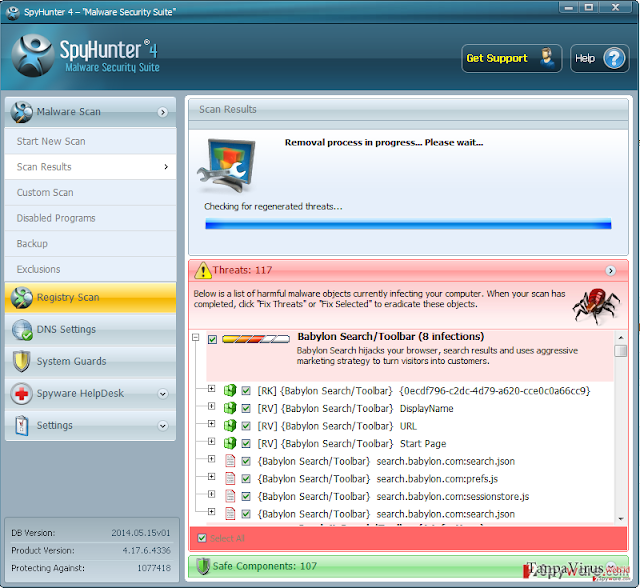The width and height of the screenshot is (640, 588).
Task: Uncheck the prefs.js entry checkbox
Action: tap(246, 479)
